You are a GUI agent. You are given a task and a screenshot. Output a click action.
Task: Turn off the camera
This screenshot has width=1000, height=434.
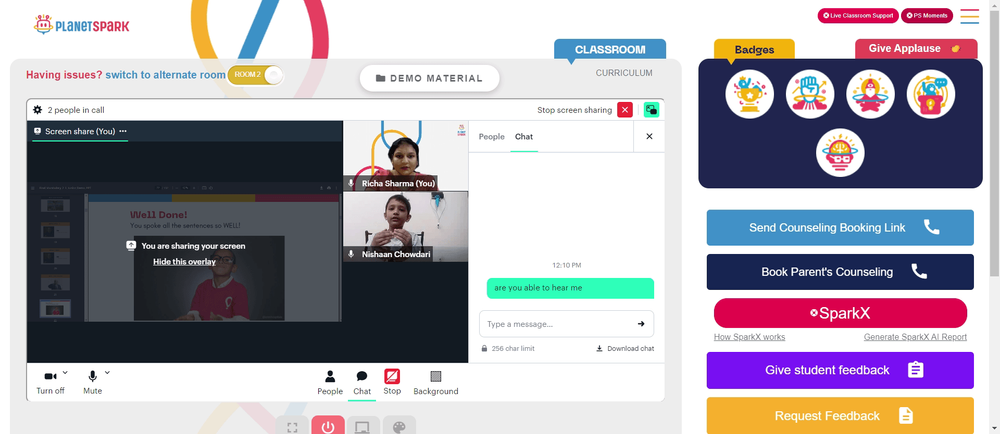point(50,382)
